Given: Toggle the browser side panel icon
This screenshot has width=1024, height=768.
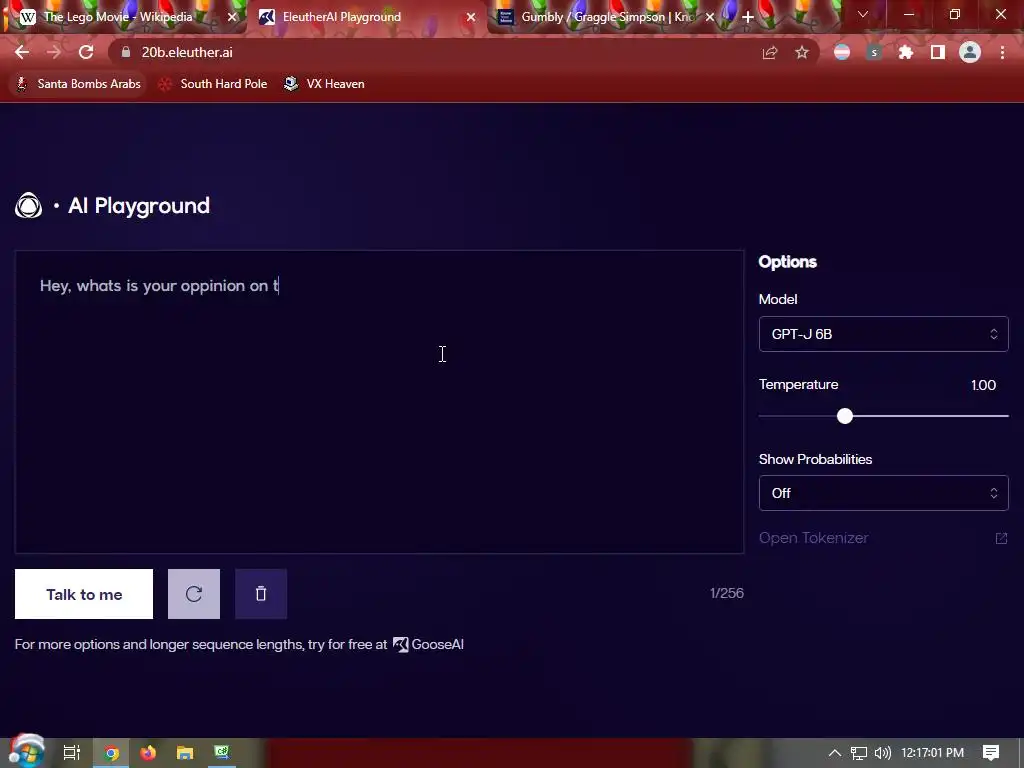Looking at the screenshot, I should click(x=938, y=53).
